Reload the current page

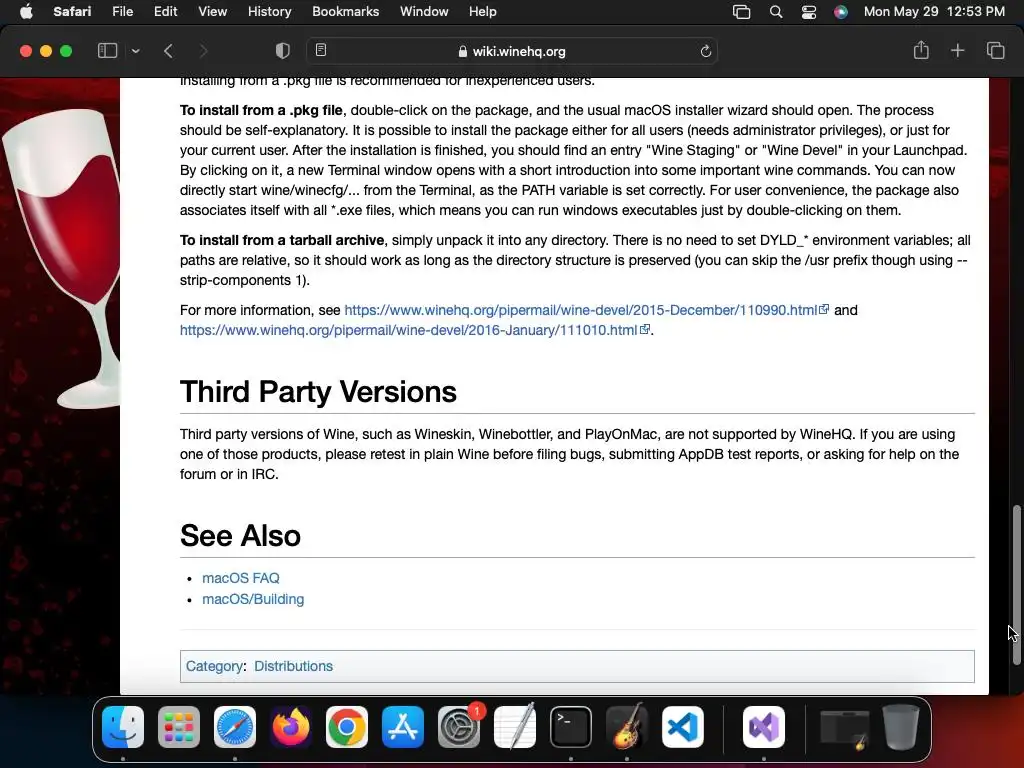(705, 51)
